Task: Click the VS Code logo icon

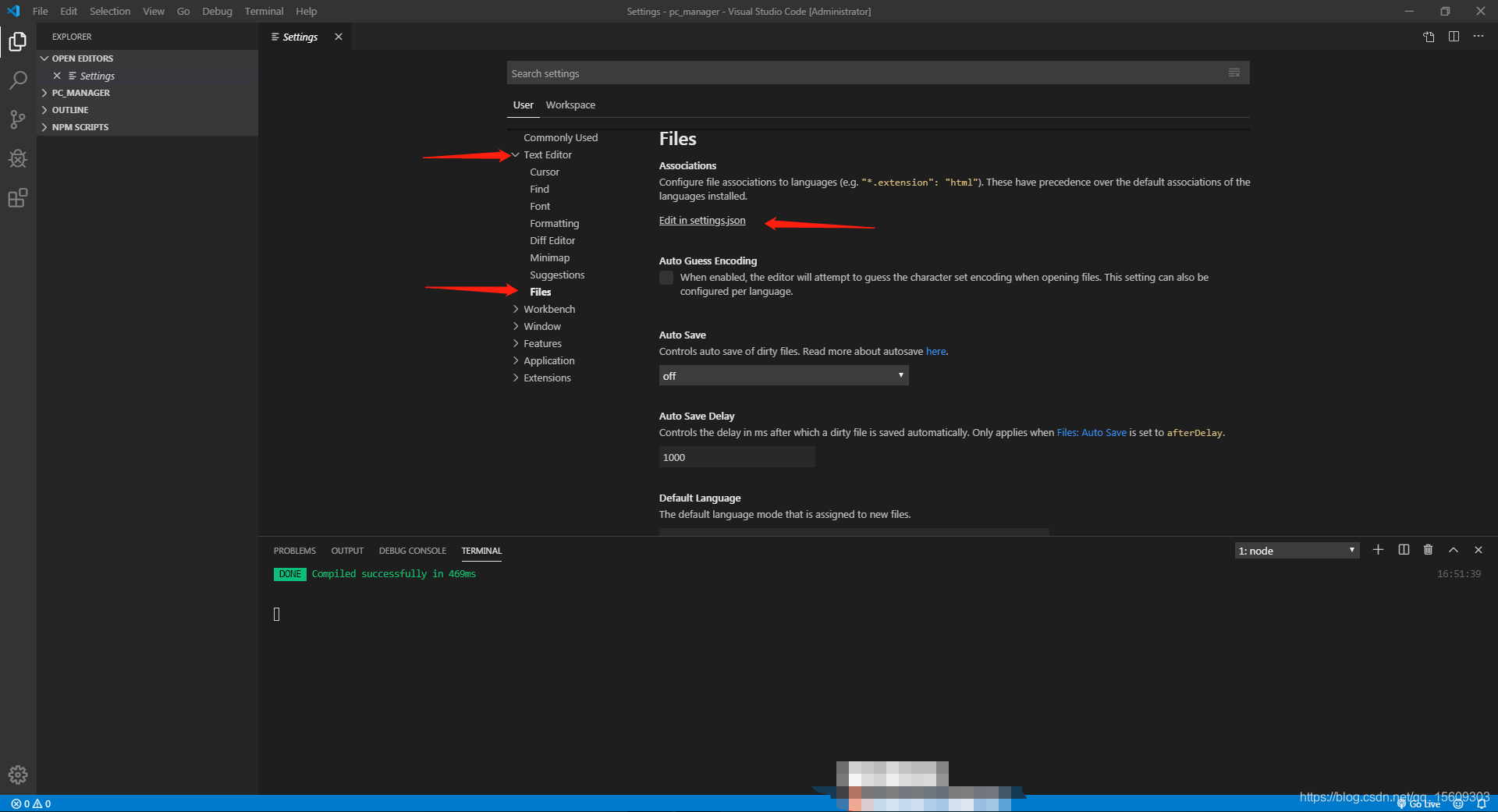Action: tap(13, 11)
